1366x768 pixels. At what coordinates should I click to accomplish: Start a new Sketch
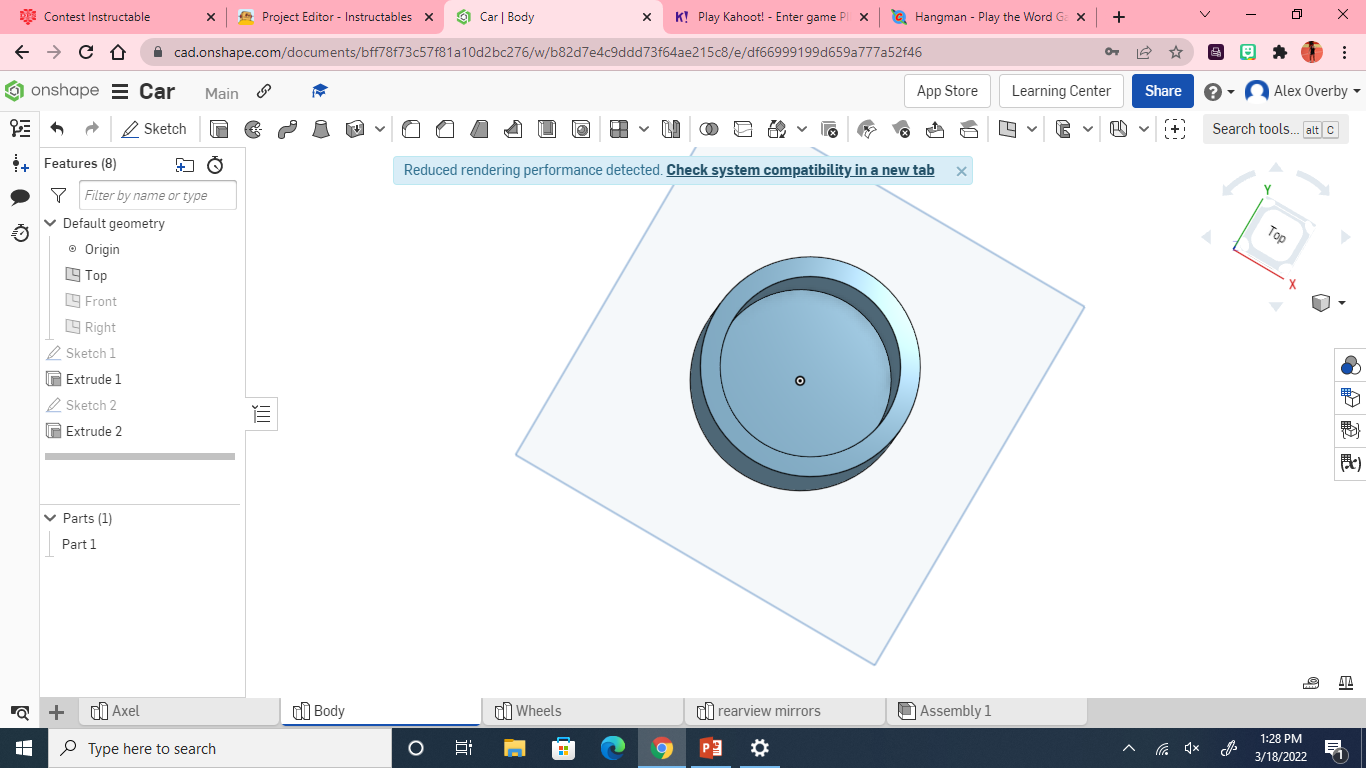pos(154,129)
